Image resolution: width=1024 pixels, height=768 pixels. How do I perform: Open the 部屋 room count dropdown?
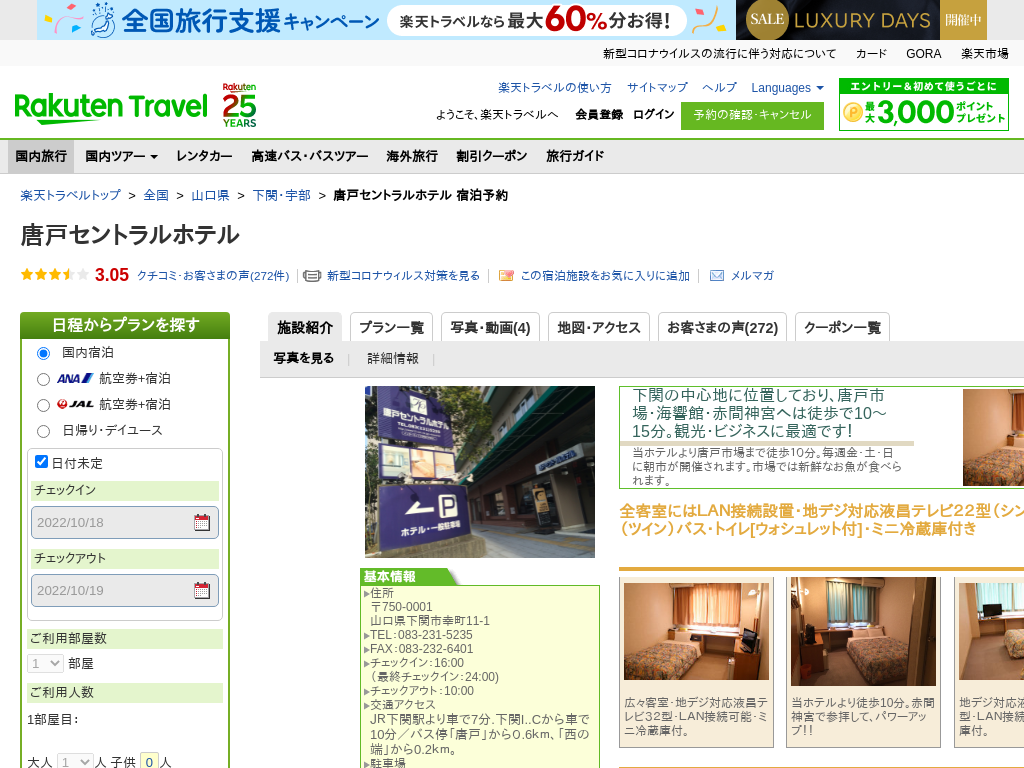[45, 664]
